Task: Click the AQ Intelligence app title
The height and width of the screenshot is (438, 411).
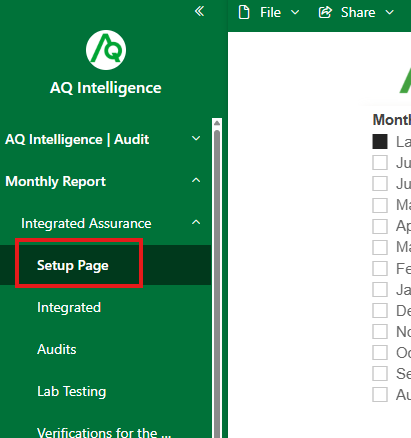Action: point(106,88)
